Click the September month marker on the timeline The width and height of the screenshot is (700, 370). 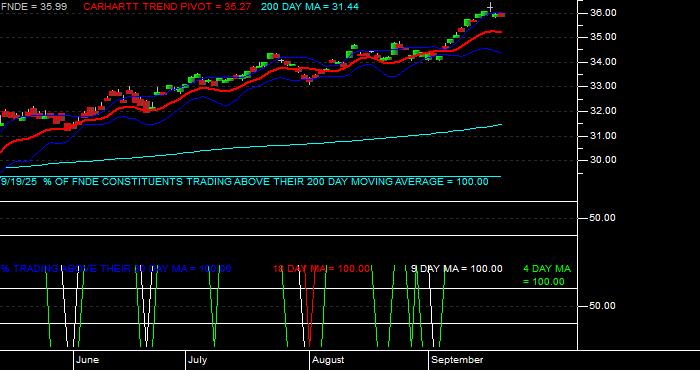point(458,360)
